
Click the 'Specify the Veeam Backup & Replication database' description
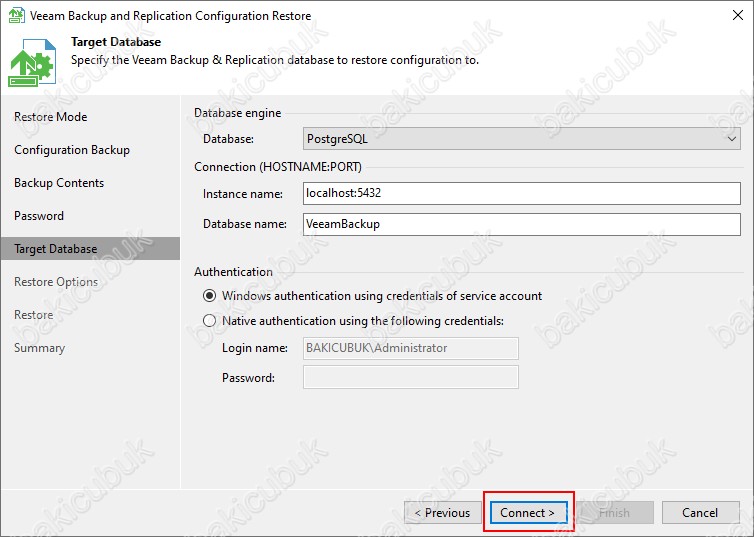(x=275, y=60)
